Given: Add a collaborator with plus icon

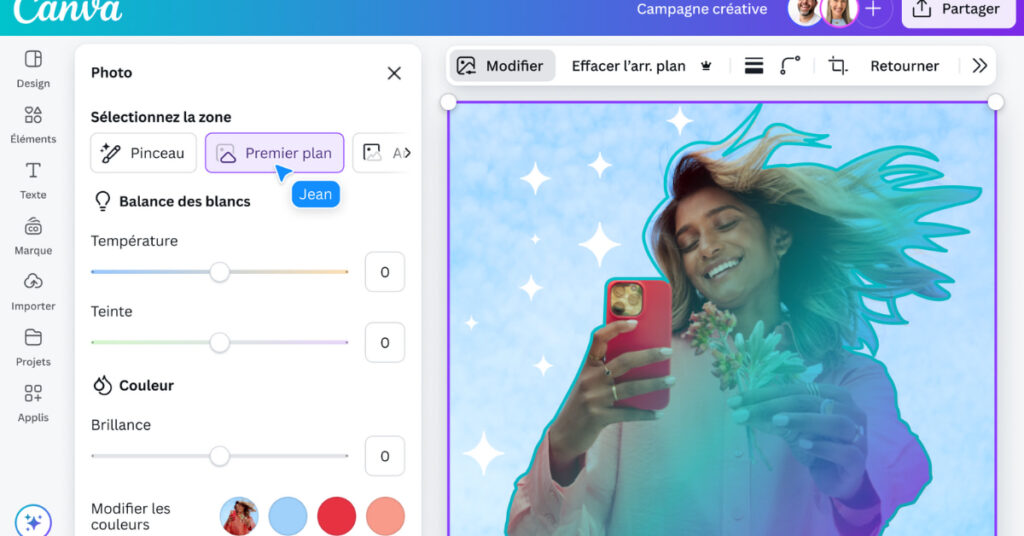Looking at the screenshot, I should point(873,10).
